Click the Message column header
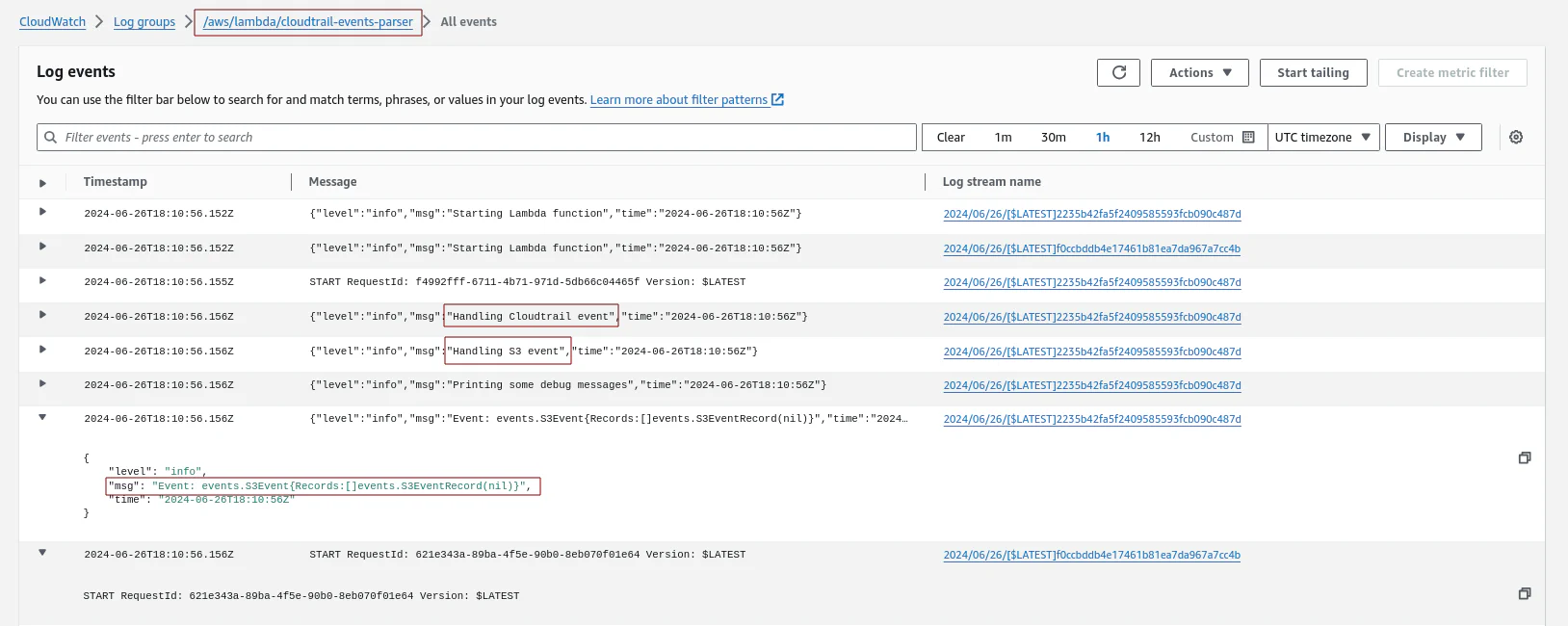The width and height of the screenshot is (1568, 626). pos(333,182)
